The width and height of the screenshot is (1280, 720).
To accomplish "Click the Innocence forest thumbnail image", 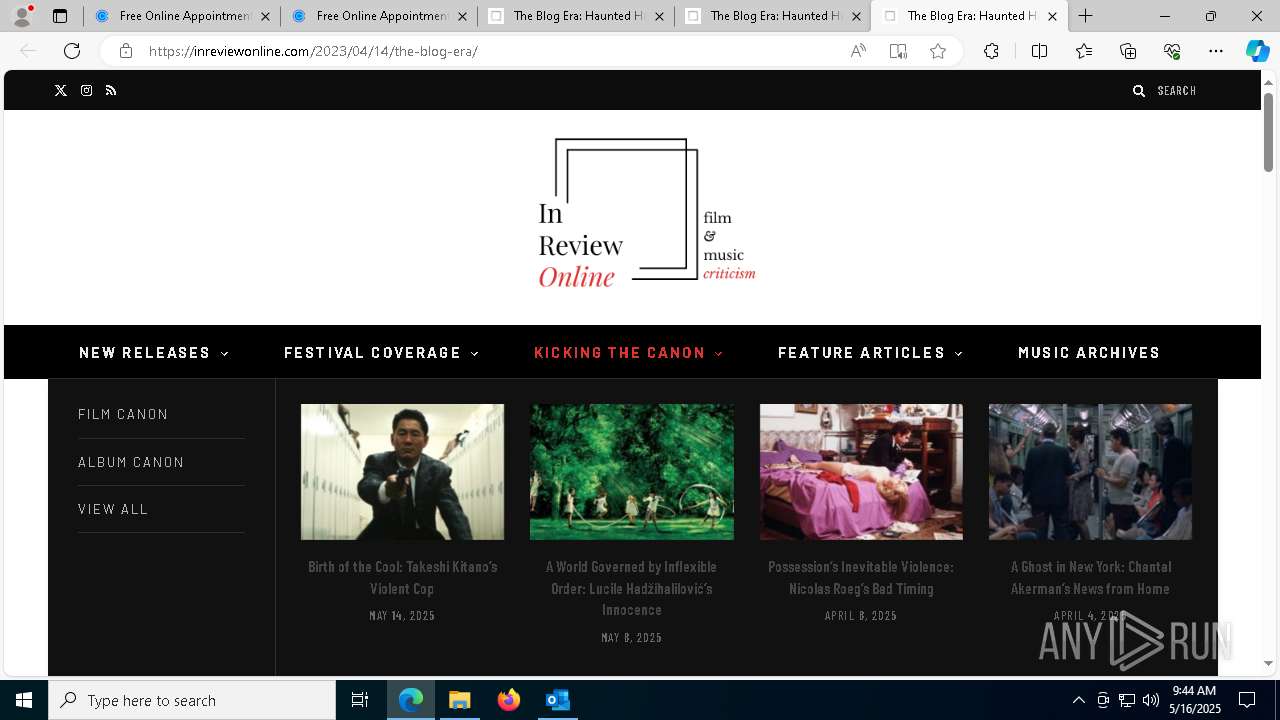I will [632, 472].
